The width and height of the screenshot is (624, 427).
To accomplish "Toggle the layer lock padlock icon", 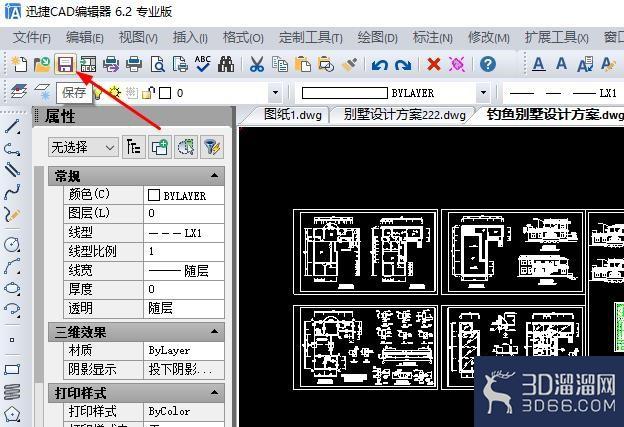I will pyautogui.click(x=148, y=93).
